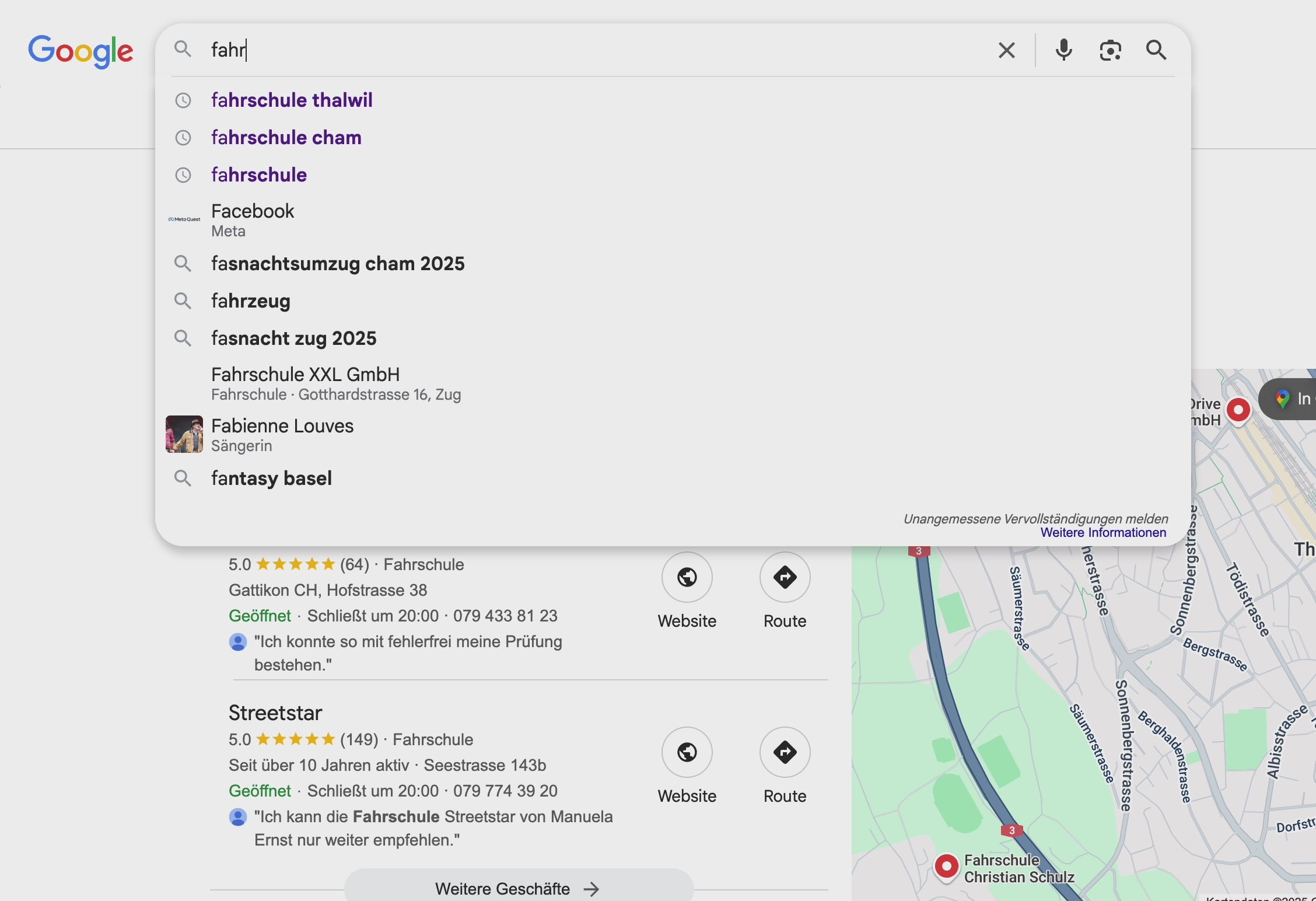The width and height of the screenshot is (1316, 901).
Task: Select the 'fahrschule thalwil' history suggestion
Action: [292, 100]
